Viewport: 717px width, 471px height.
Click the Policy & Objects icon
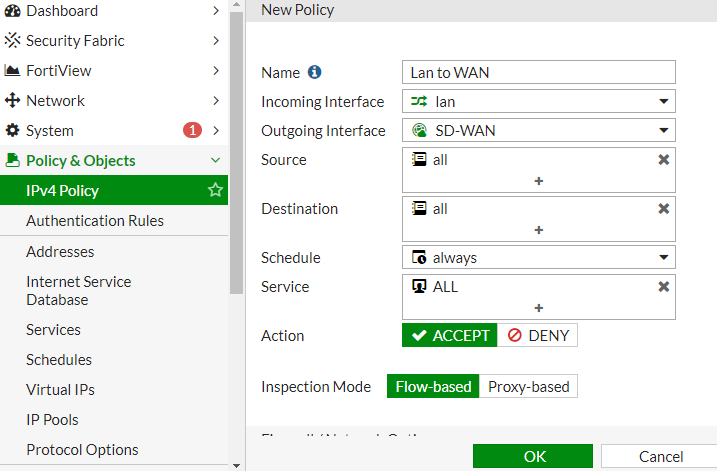[12, 160]
